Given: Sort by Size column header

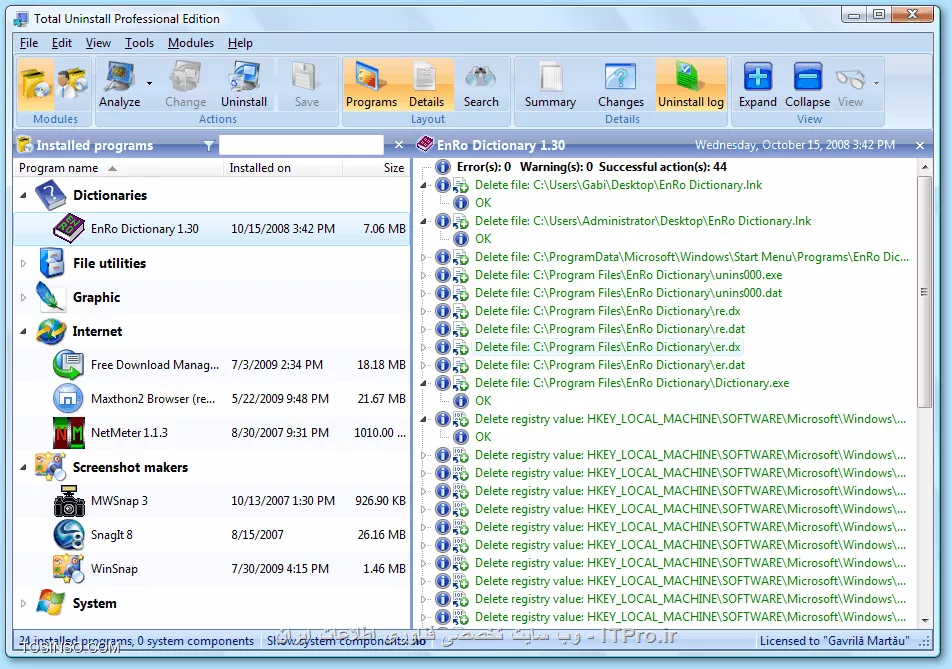Looking at the screenshot, I should (x=376, y=168).
